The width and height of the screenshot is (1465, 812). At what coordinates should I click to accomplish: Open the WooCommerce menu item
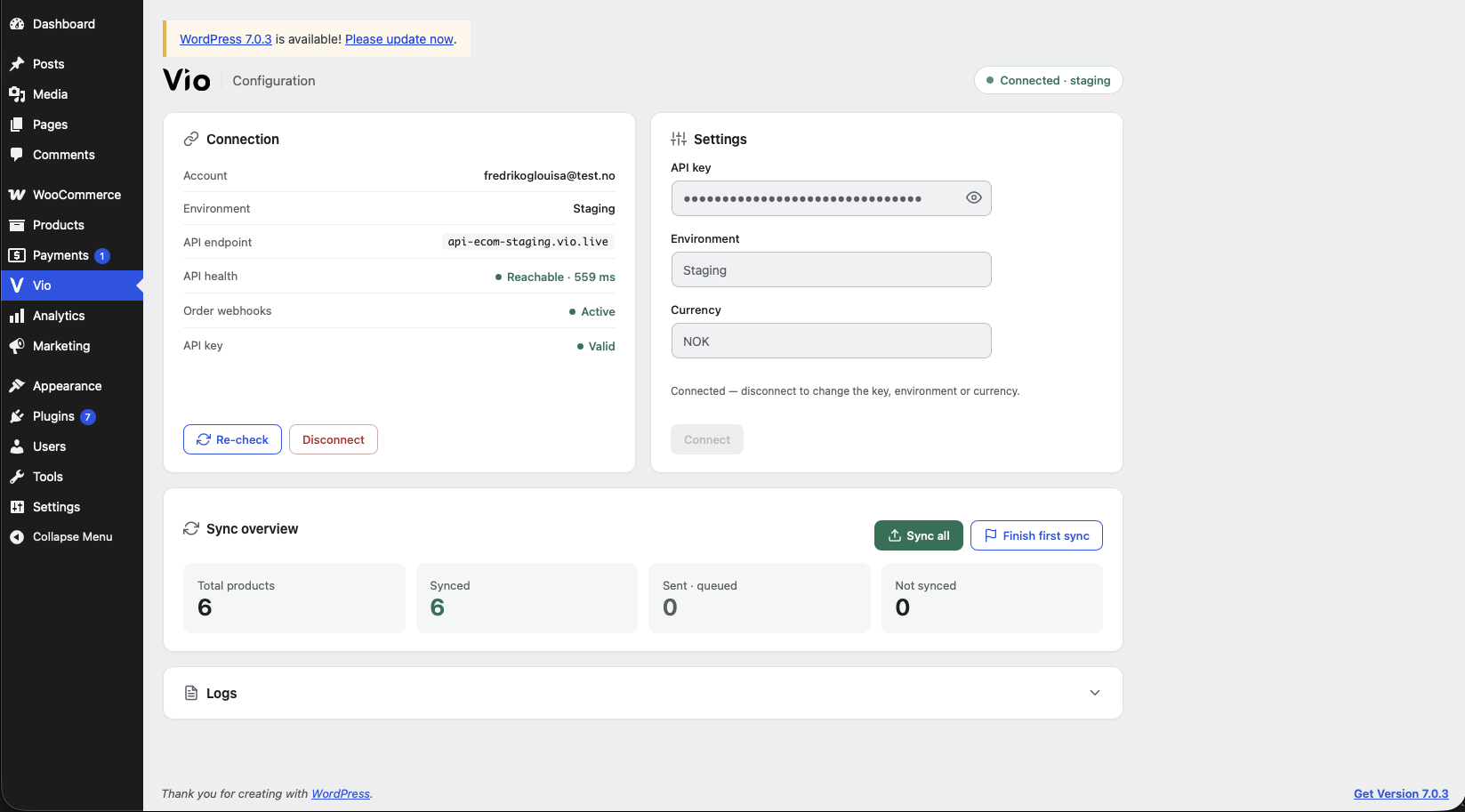(x=71, y=195)
